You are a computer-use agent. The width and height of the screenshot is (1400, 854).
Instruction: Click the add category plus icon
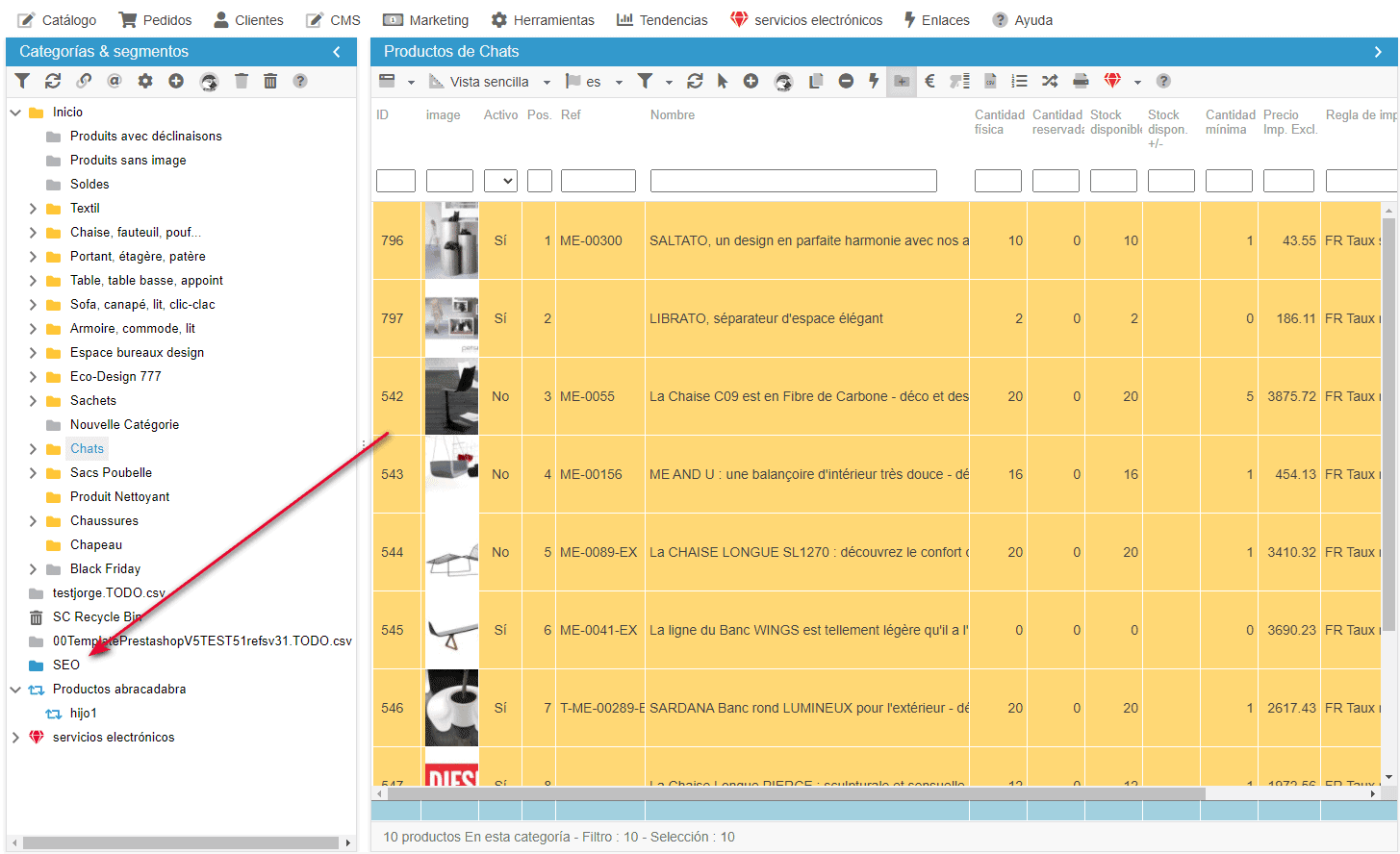[176, 82]
